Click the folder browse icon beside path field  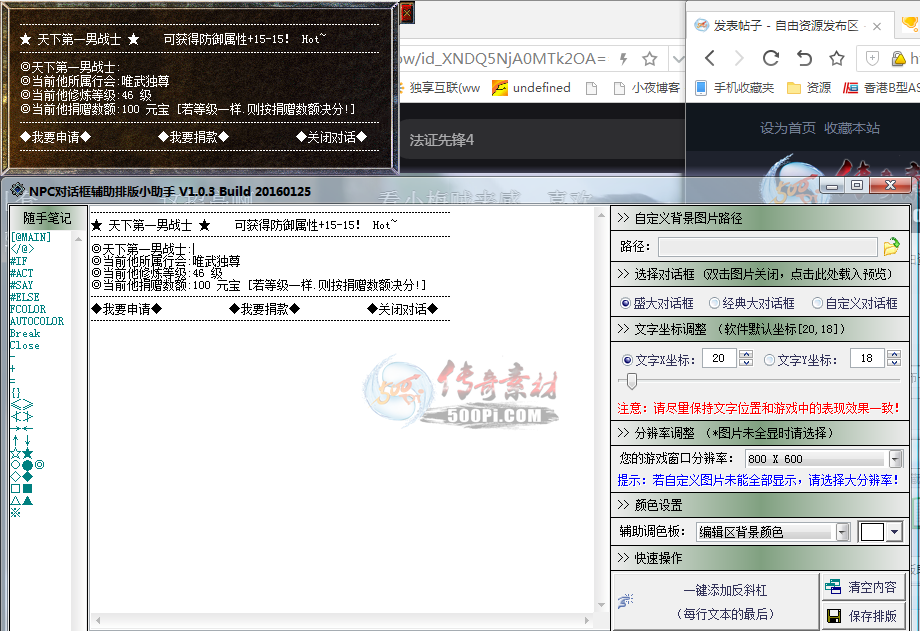point(891,247)
